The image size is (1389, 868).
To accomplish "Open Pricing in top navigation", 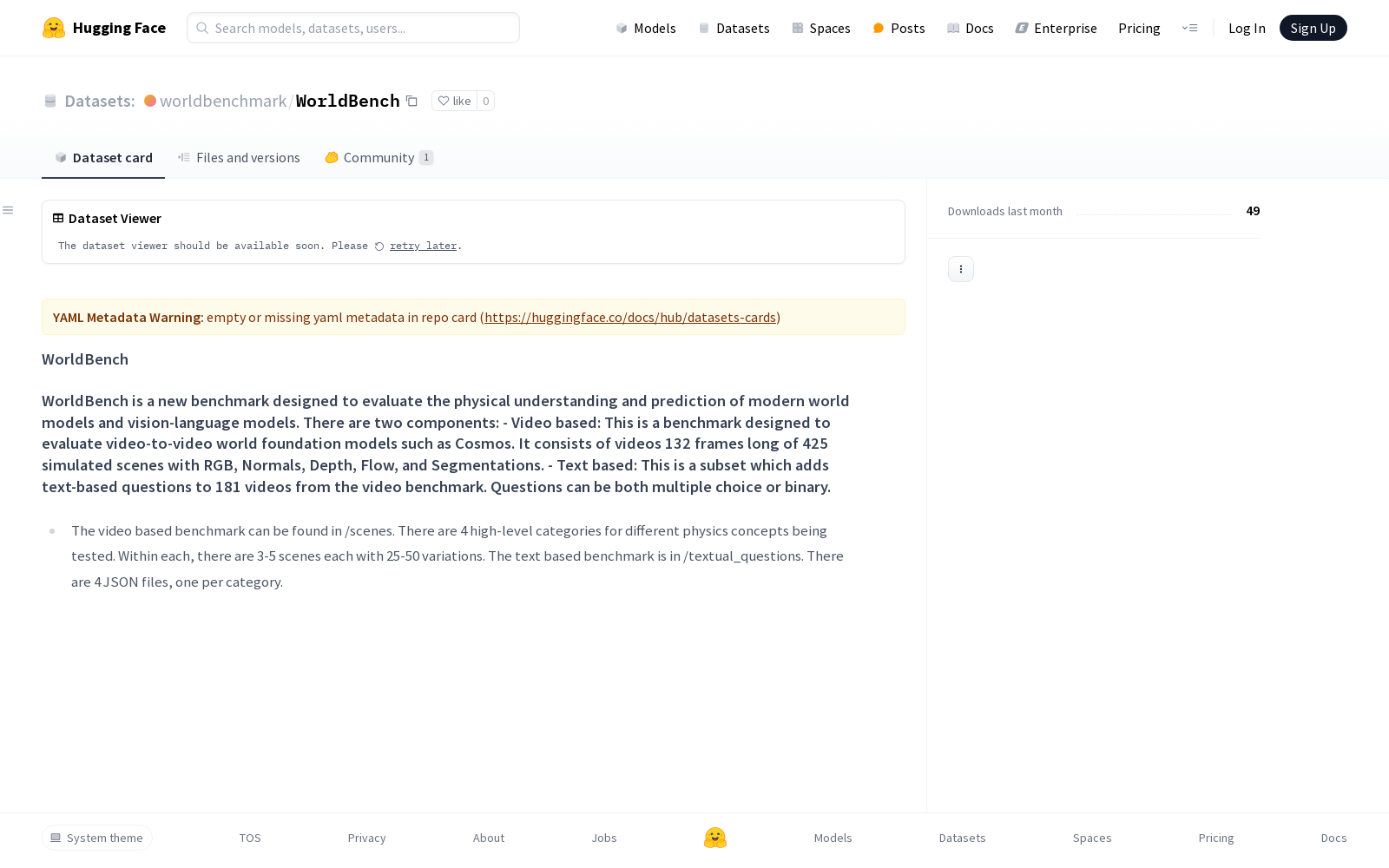I will click(1139, 29).
